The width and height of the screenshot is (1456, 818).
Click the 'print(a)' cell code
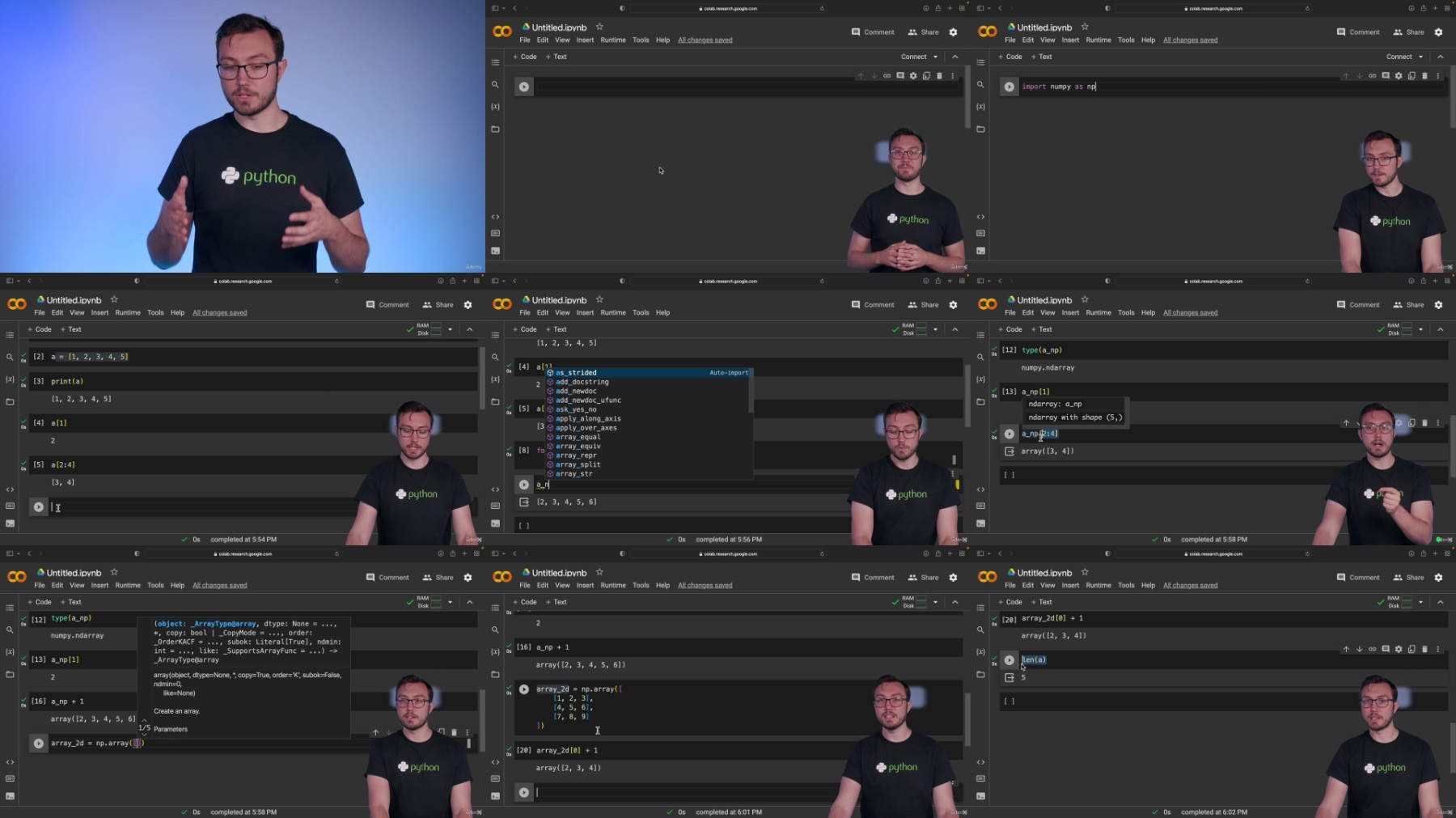coord(67,381)
